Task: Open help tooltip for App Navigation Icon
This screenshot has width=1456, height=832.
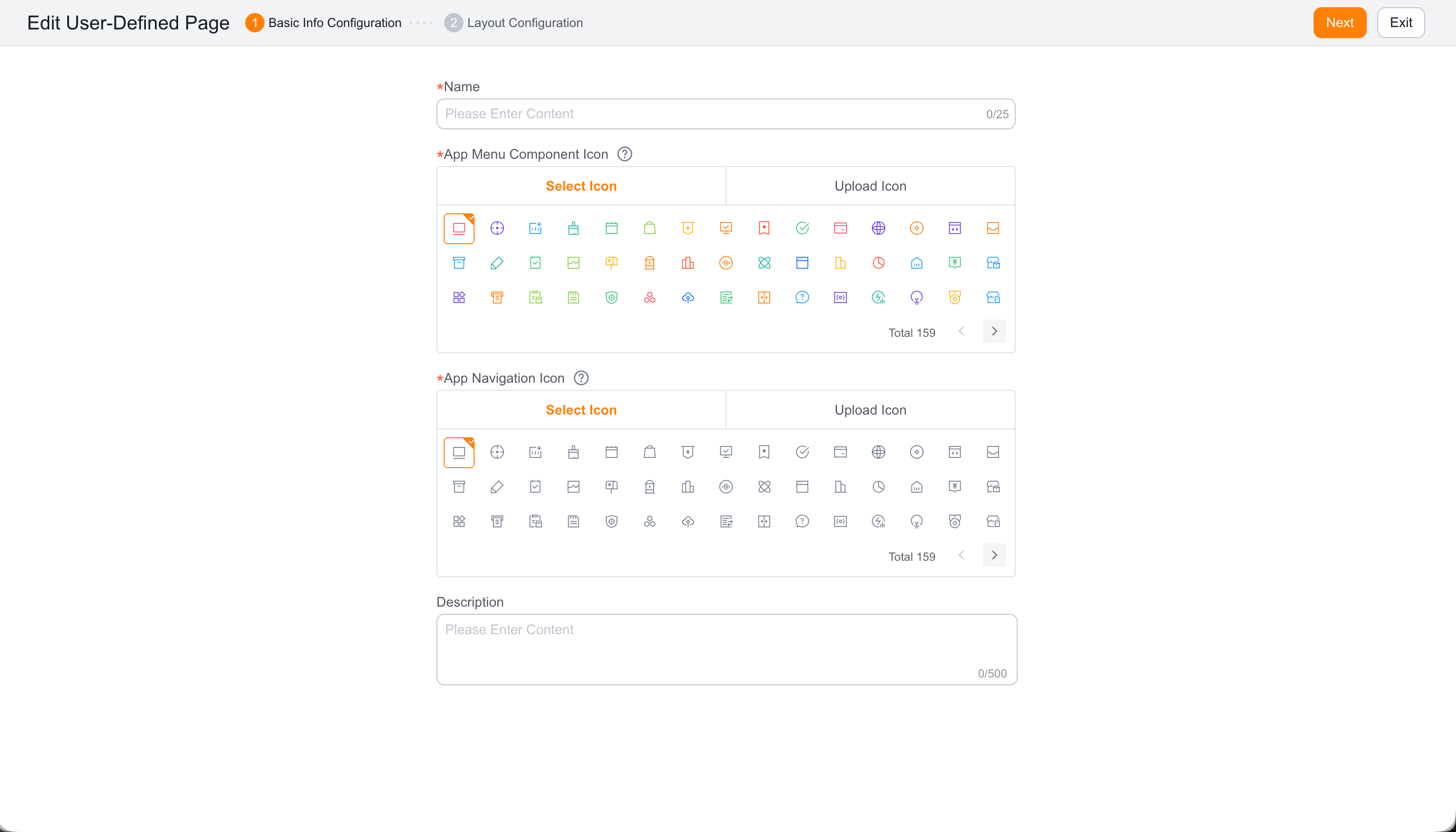Action: coord(581,378)
